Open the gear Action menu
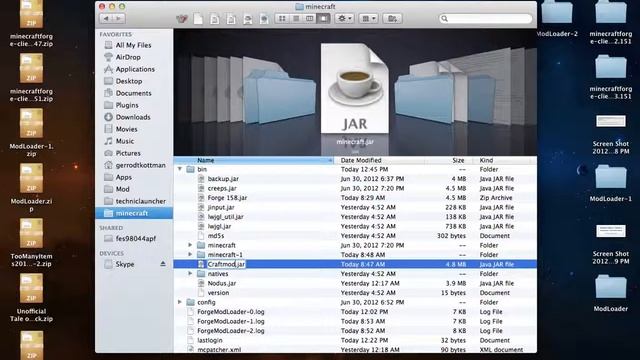640x360 pixels. tap(344, 18)
